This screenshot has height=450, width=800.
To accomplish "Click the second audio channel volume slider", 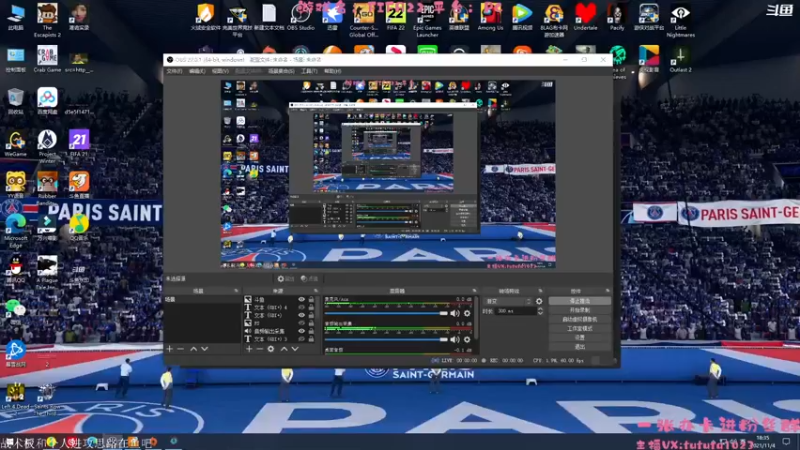I will [386, 339].
